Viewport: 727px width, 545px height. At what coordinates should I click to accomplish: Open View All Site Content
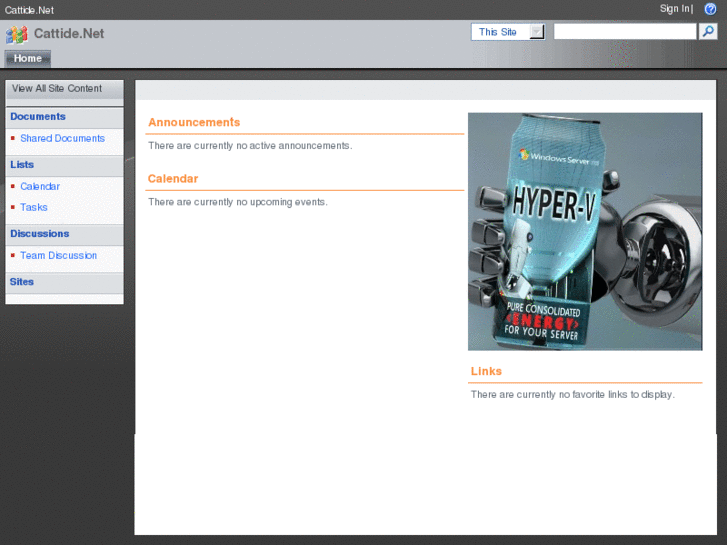[x=57, y=89]
